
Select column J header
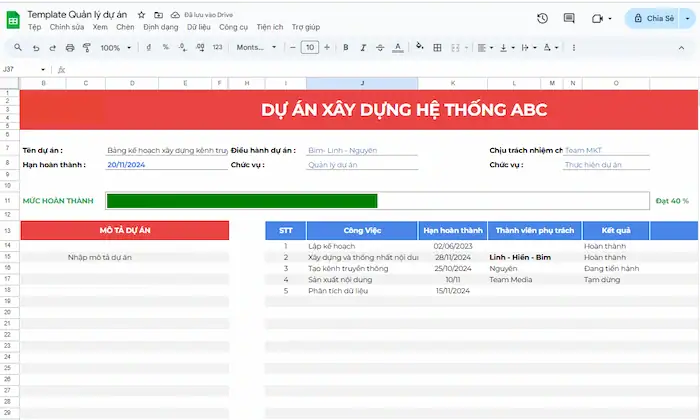(362, 83)
